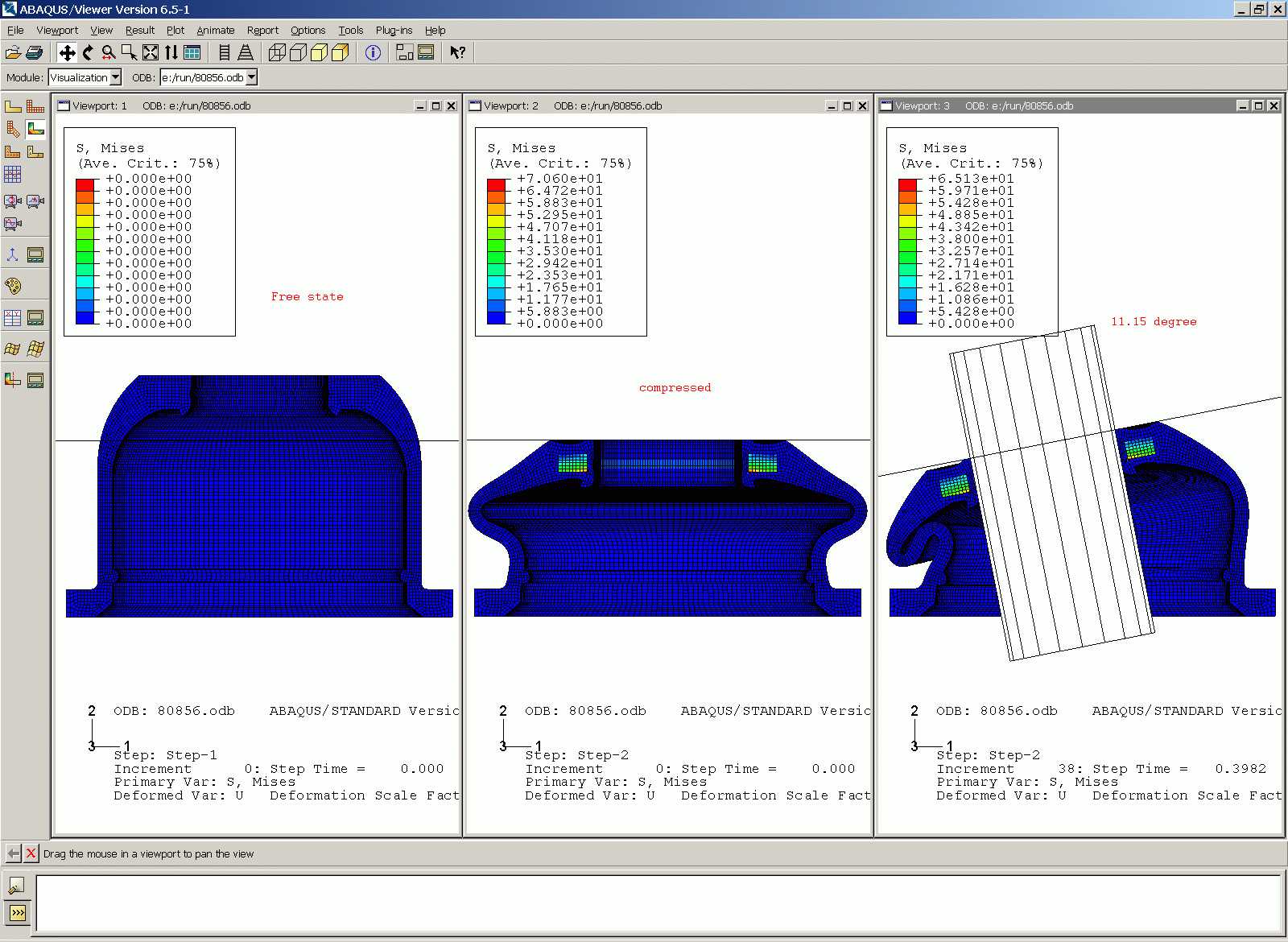This screenshot has height=942, width=1288.
Task: Click the Print icon in the toolbar
Action: (34, 53)
